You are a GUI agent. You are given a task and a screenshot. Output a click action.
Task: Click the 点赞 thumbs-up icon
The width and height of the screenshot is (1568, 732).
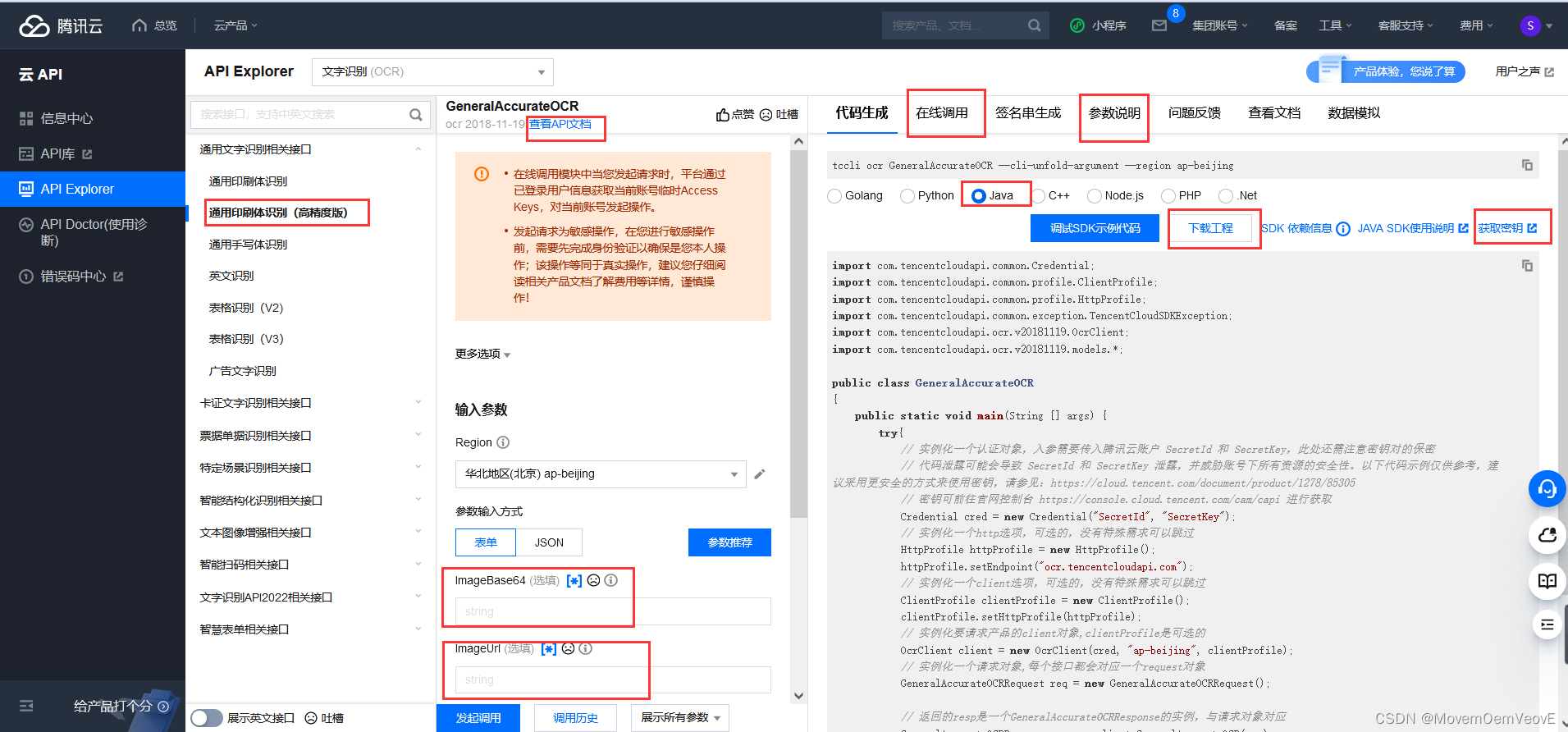722,115
